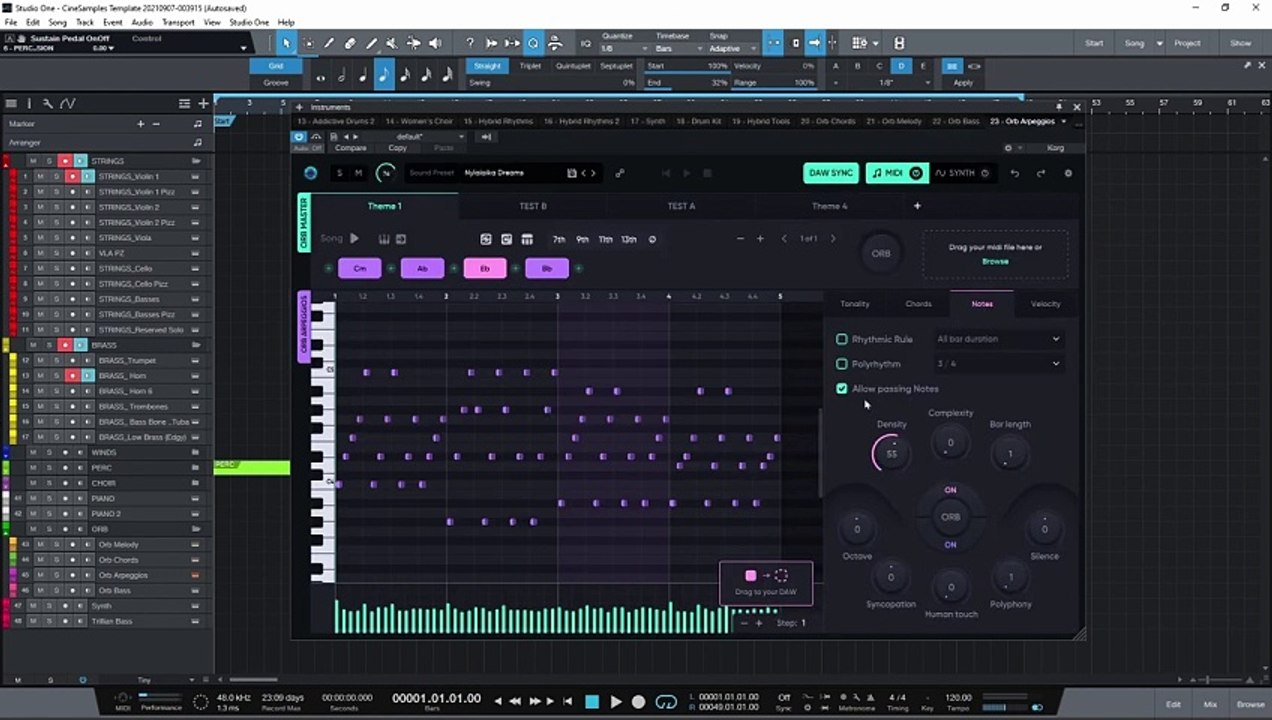This screenshot has height=720, width=1272.
Task: Click the Density knob
Action: pyautogui.click(x=891, y=454)
